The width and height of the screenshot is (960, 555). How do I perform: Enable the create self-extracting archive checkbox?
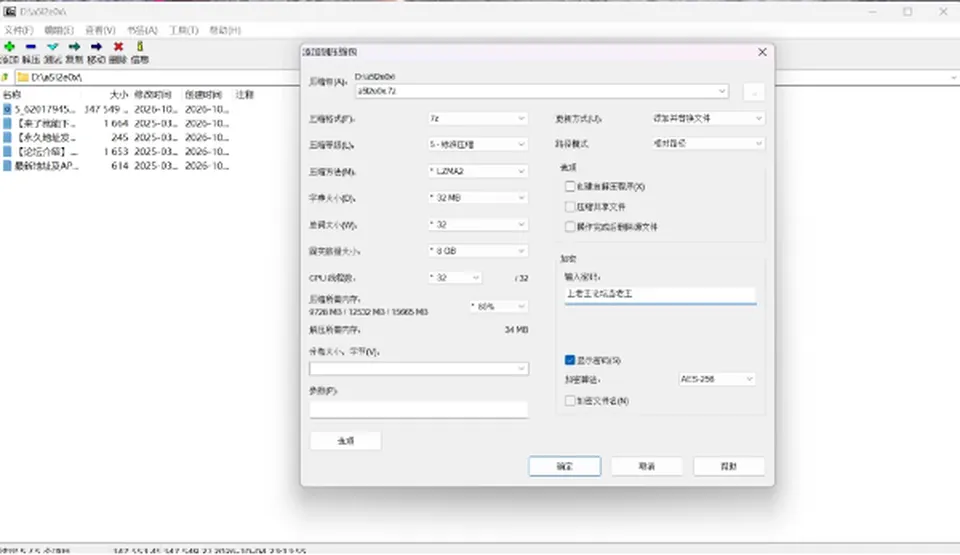click(x=570, y=186)
